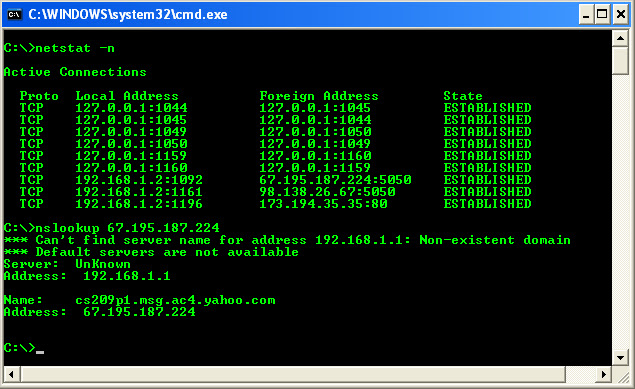The height and width of the screenshot is (389, 635).
Task: Click the vertical scrollbar down arrow
Action: pyautogui.click(x=620, y=358)
